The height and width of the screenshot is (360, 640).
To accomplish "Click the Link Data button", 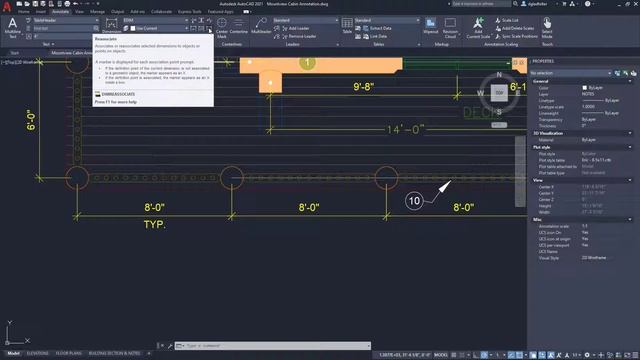I will click(375, 36).
